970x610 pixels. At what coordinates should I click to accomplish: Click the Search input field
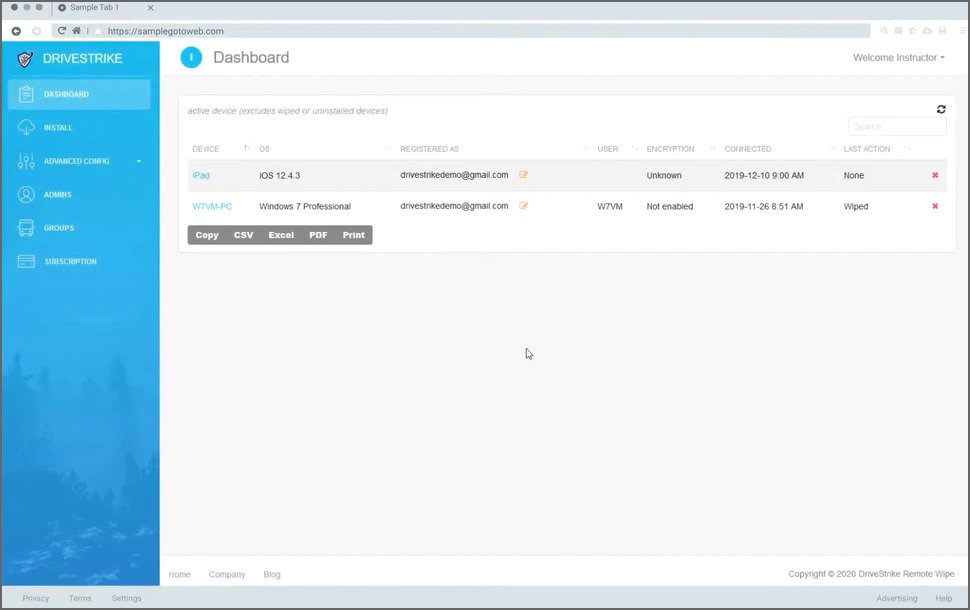click(x=896, y=126)
